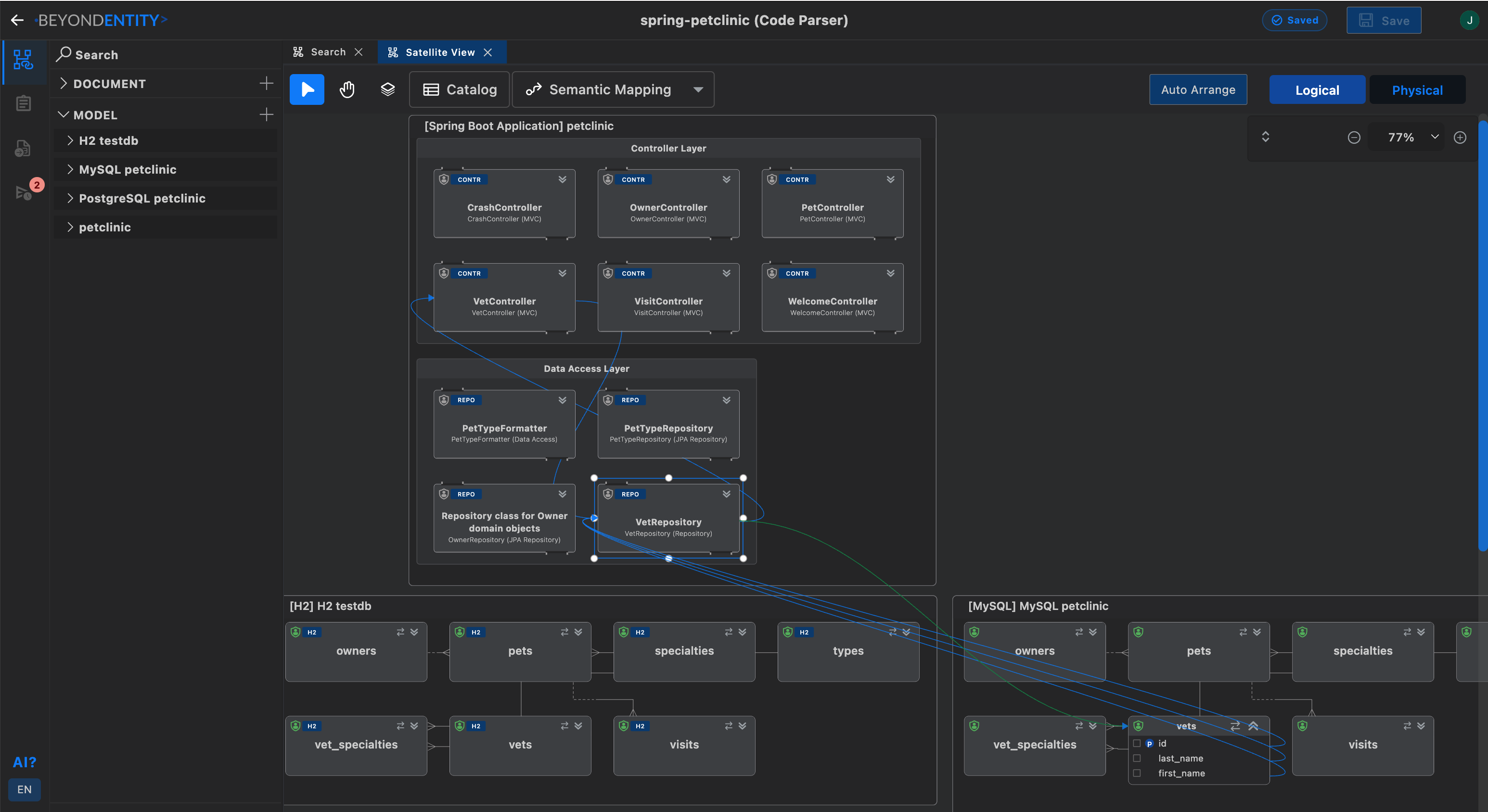Click swap arrows icon on H2 owners
Viewport: 1488px width, 812px height.
click(x=400, y=632)
